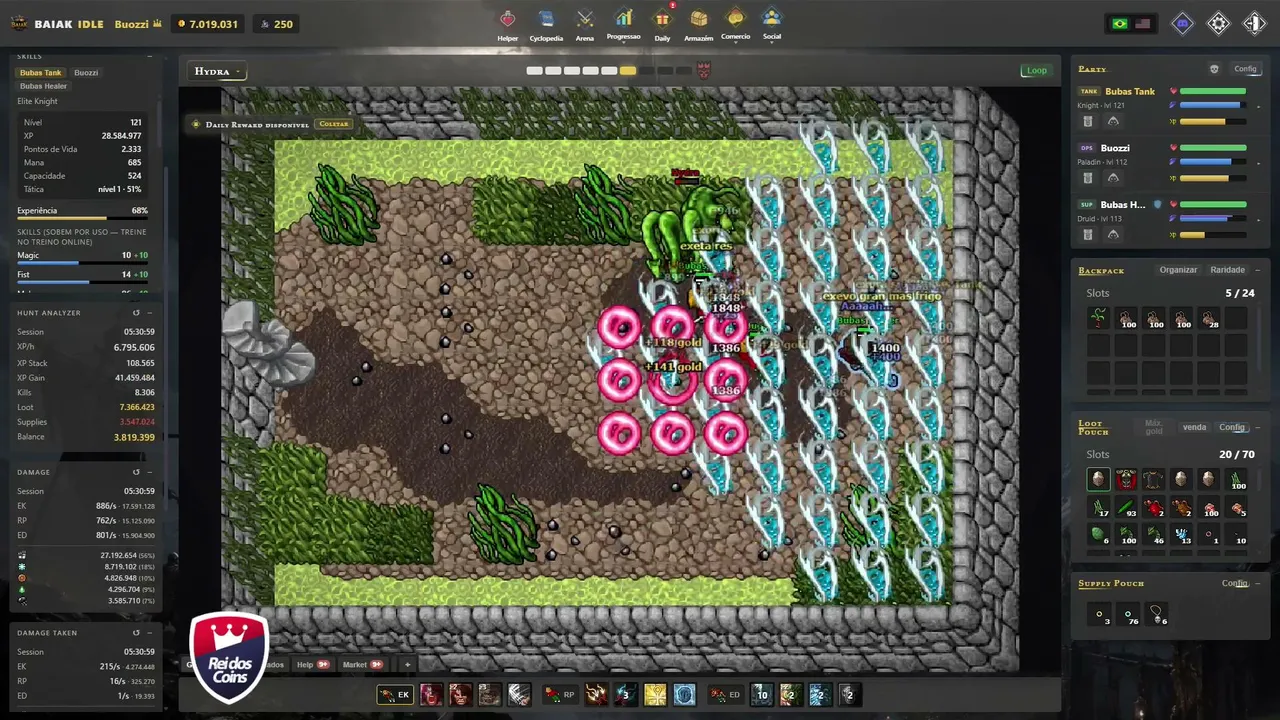This screenshot has height=720, width=1280.
Task: Open the Market chat tab
Action: coord(363,664)
